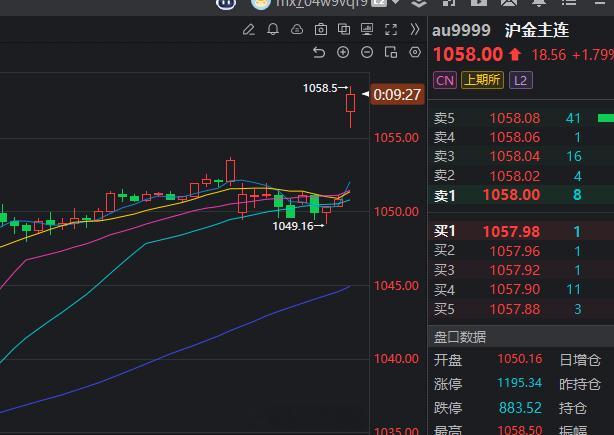This screenshot has height=435, width=614.
Task: Click the 上期所 exchange tag
Action: pyautogui.click(x=482, y=80)
